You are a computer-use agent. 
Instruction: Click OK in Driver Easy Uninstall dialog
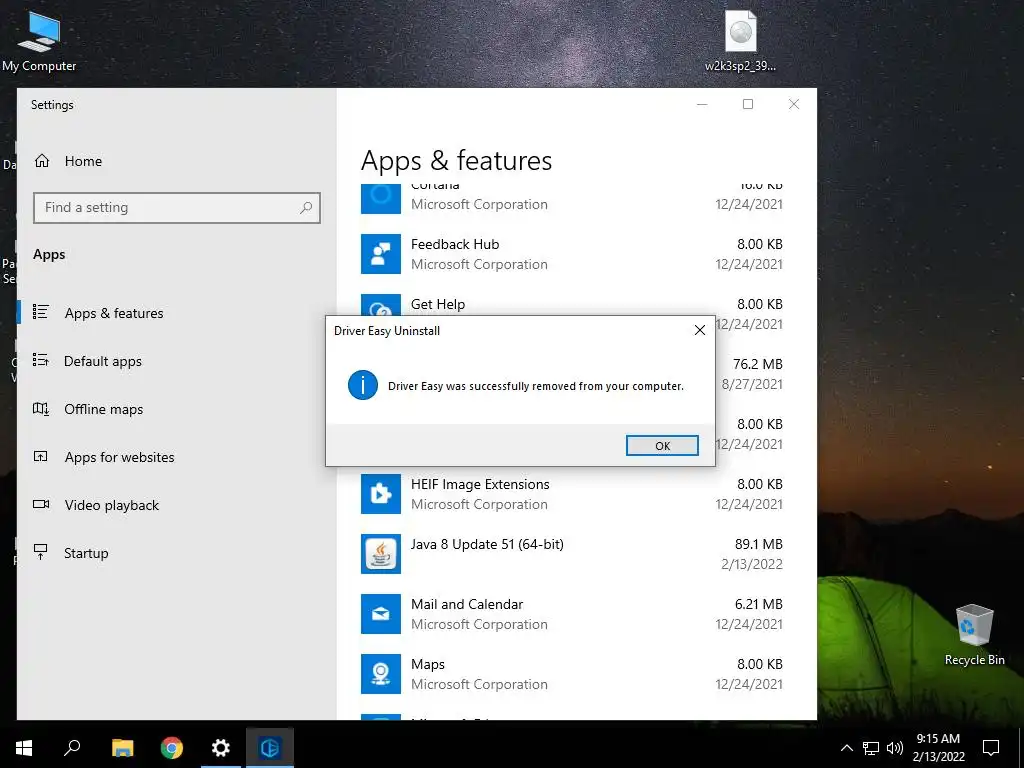662,445
